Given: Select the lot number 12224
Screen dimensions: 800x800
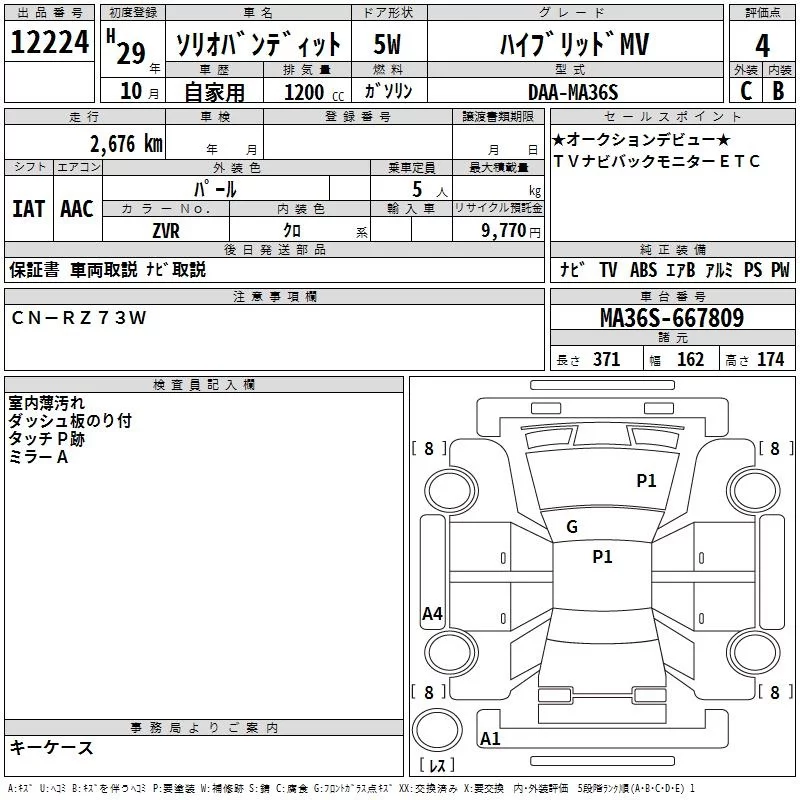Looking at the screenshot, I should click(x=50, y=42).
